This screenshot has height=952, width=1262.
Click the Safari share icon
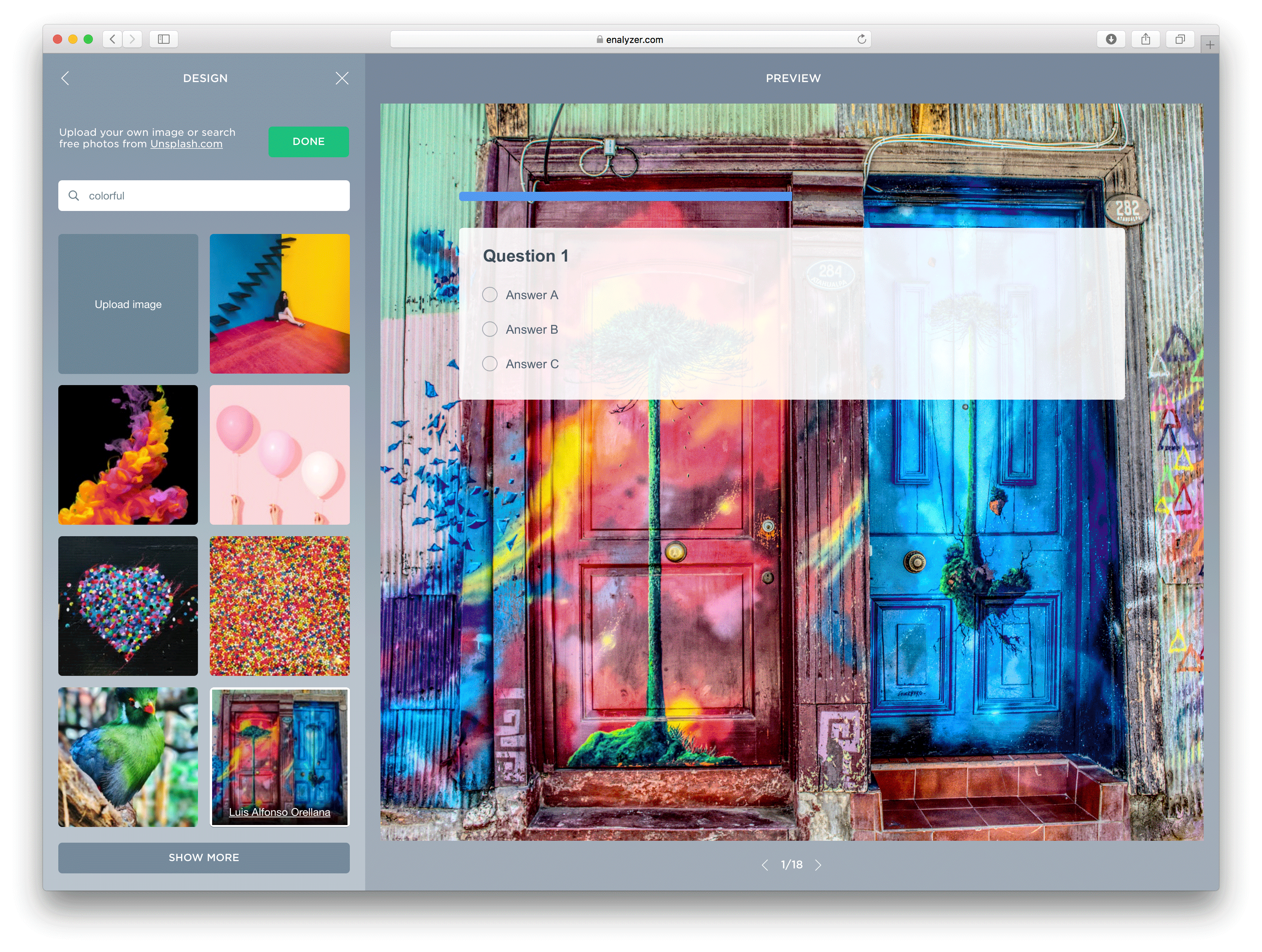[x=1145, y=40]
